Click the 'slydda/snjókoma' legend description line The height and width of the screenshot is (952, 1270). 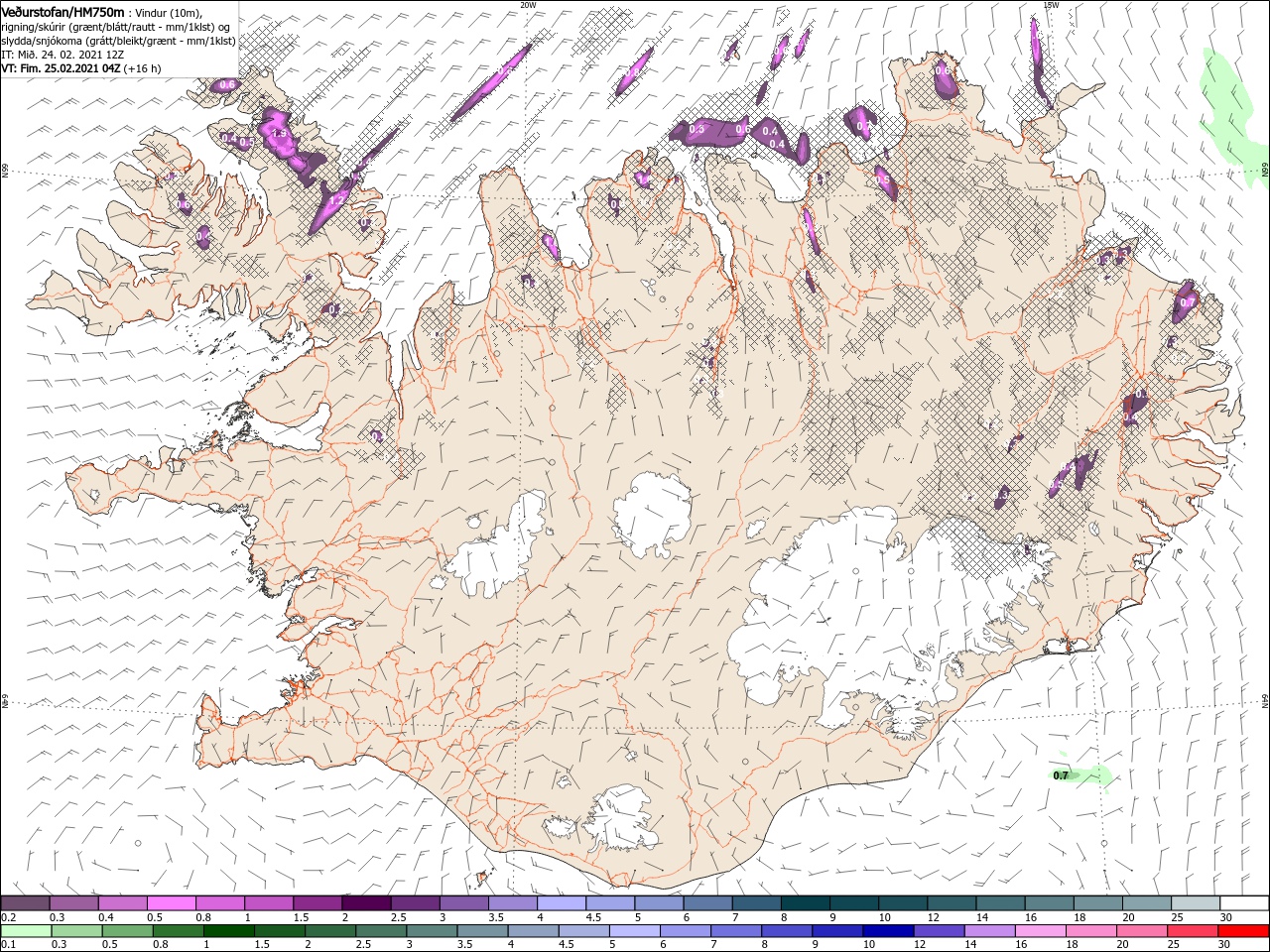pyautogui.click(x=118, y=41)
